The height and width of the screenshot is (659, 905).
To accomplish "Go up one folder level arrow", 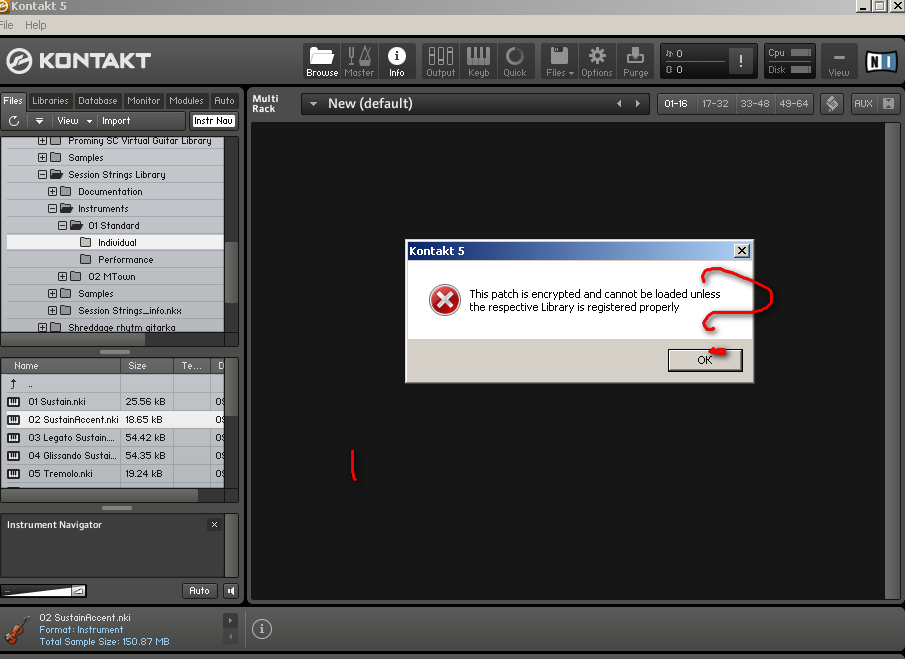I will pyautogui.click(x=13, y=384).
